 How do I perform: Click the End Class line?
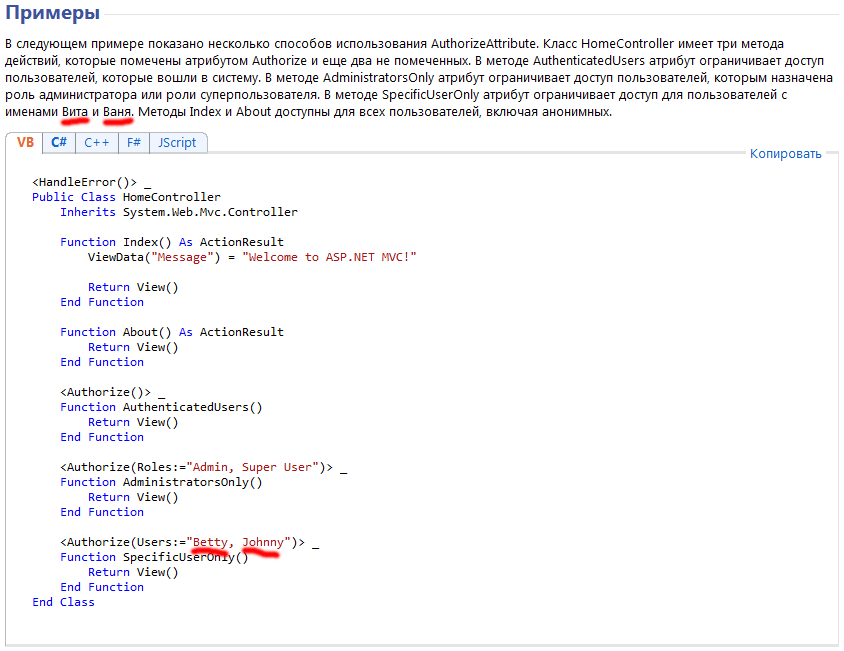coord(63,602)
